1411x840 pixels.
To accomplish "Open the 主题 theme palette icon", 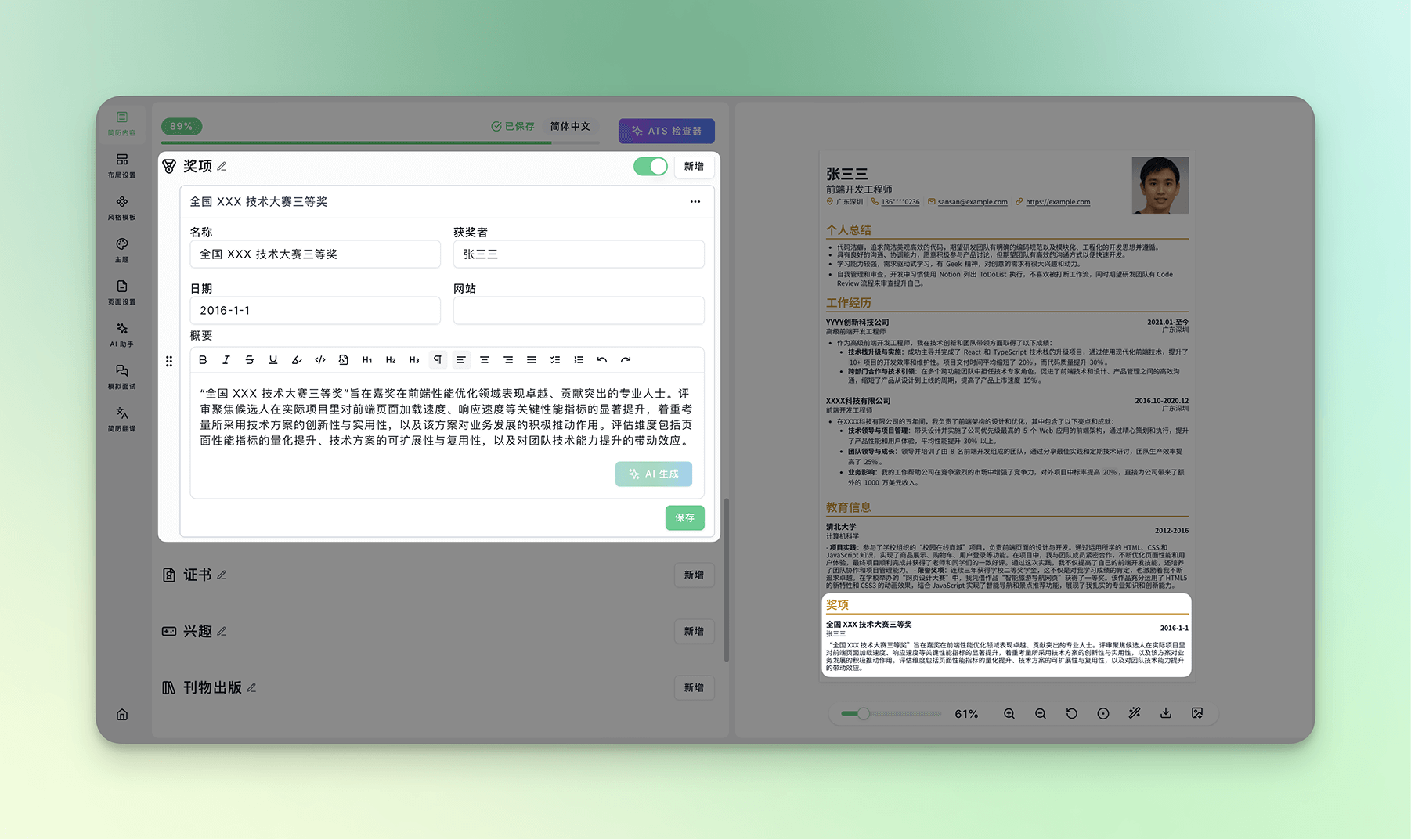I will (x=122, y=249).
